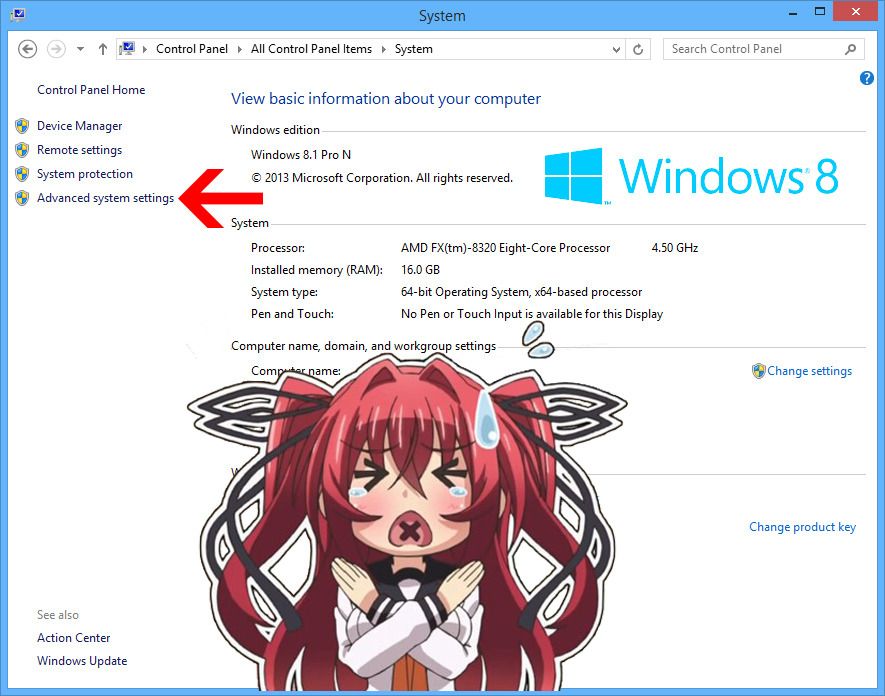The image size is (885, 696).
Task: Click the shield icon next to Change settings
Action: [759, 371]
